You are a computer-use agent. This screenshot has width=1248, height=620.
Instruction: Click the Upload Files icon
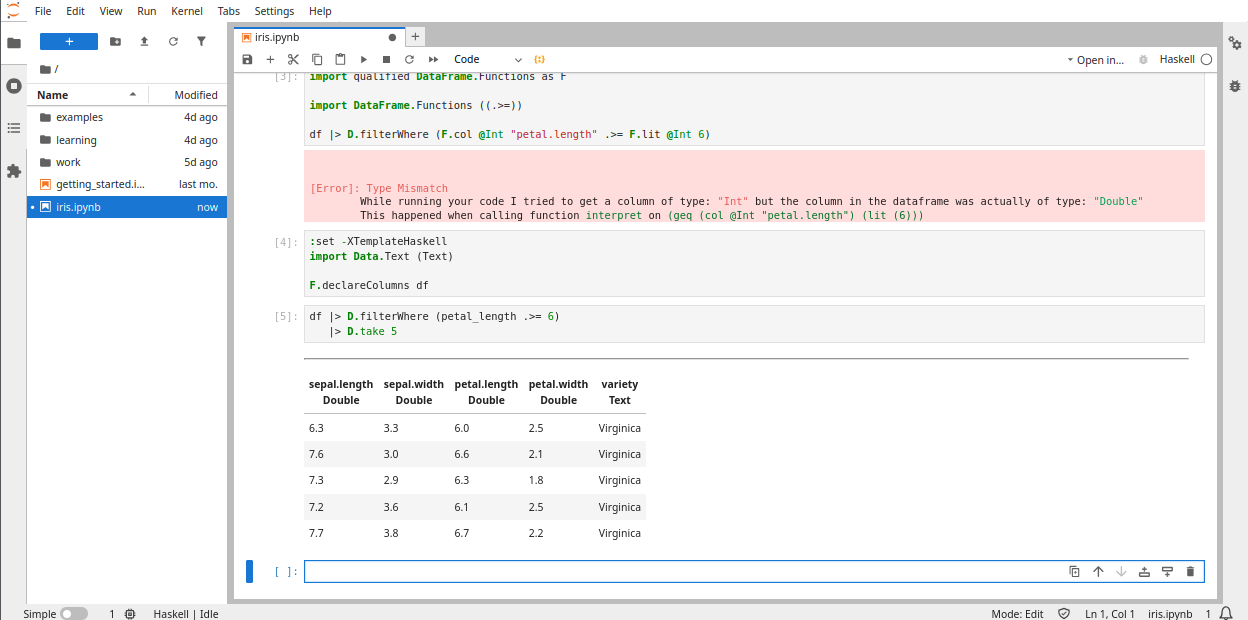click(x=144, y=41)
